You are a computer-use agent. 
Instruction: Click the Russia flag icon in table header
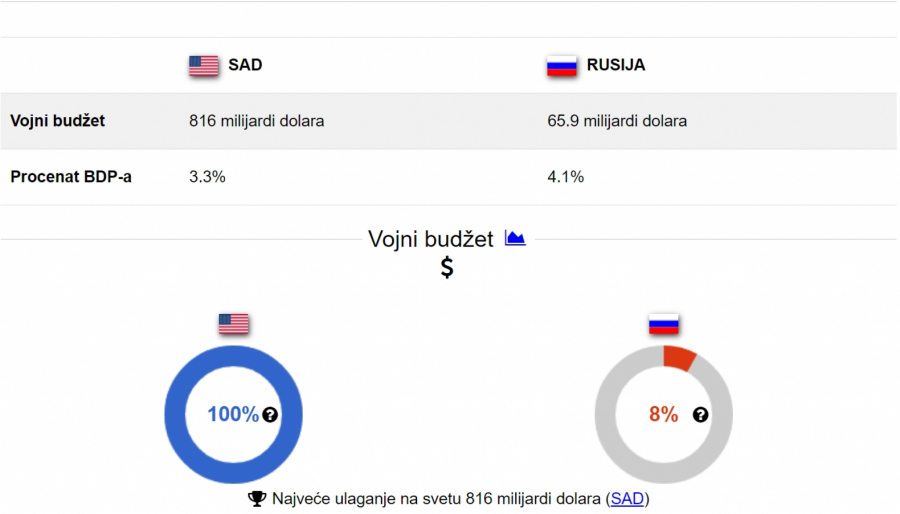[x=562, y=66]
